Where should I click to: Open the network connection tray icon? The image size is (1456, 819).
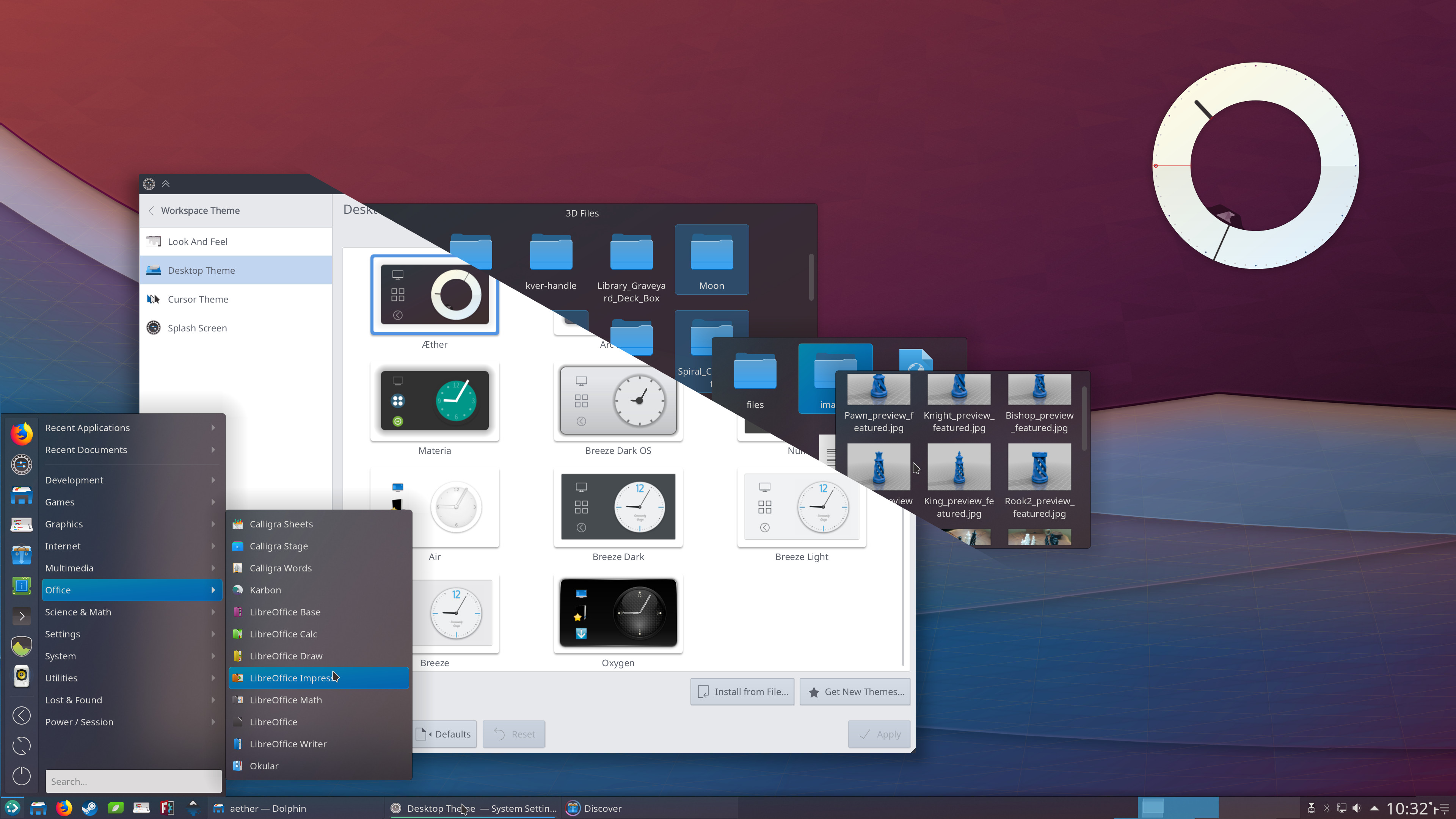coord(1341,808)
